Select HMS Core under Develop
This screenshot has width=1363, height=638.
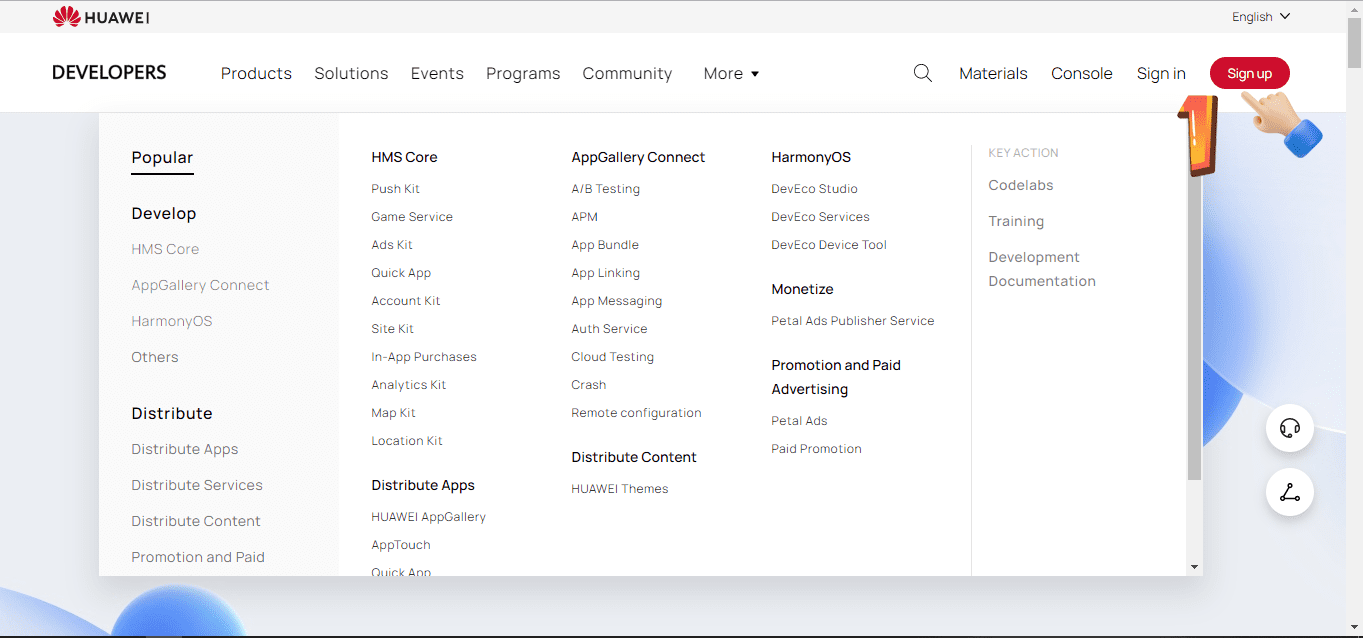click(165, 249)
